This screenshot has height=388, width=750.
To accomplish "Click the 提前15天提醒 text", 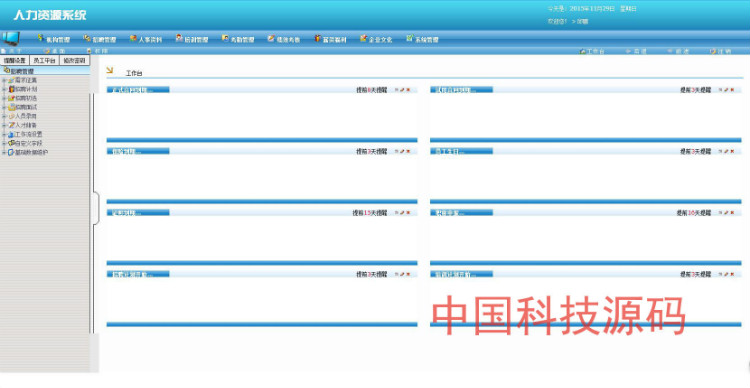I will point(370,213).
